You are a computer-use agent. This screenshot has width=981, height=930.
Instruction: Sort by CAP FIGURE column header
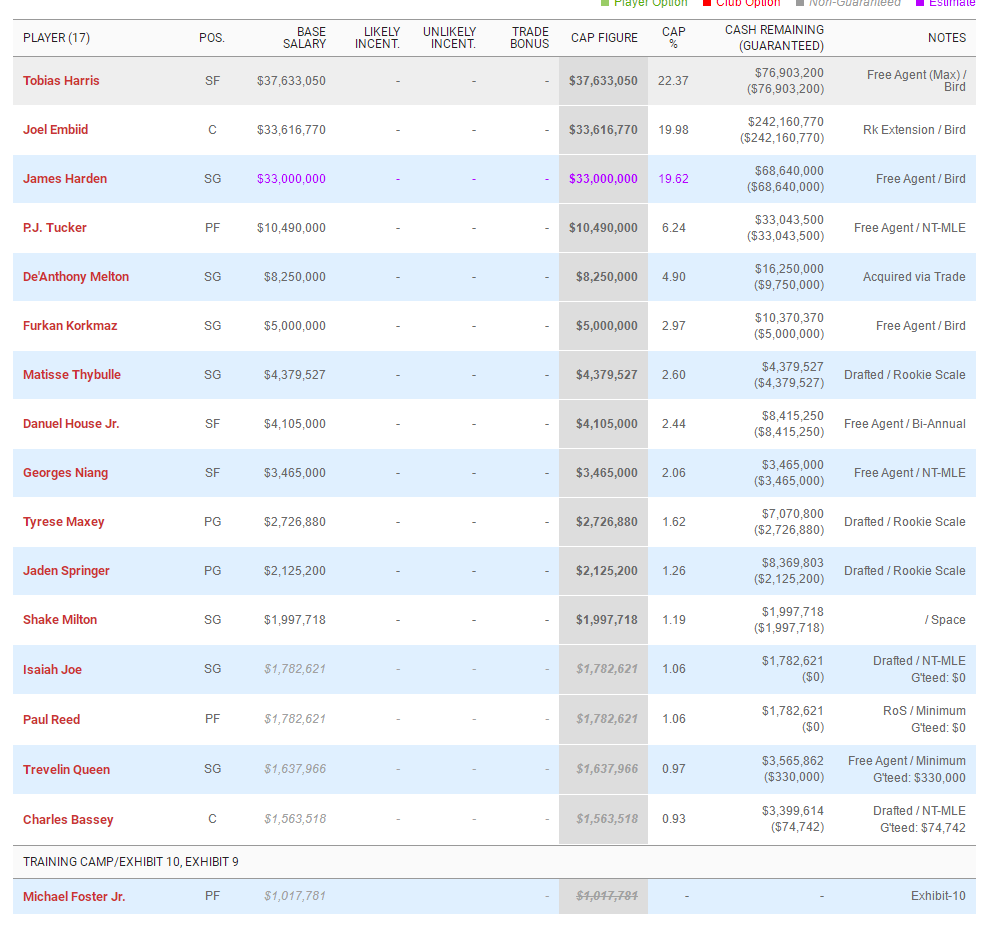pyautogui.click(x=604, y=38)
